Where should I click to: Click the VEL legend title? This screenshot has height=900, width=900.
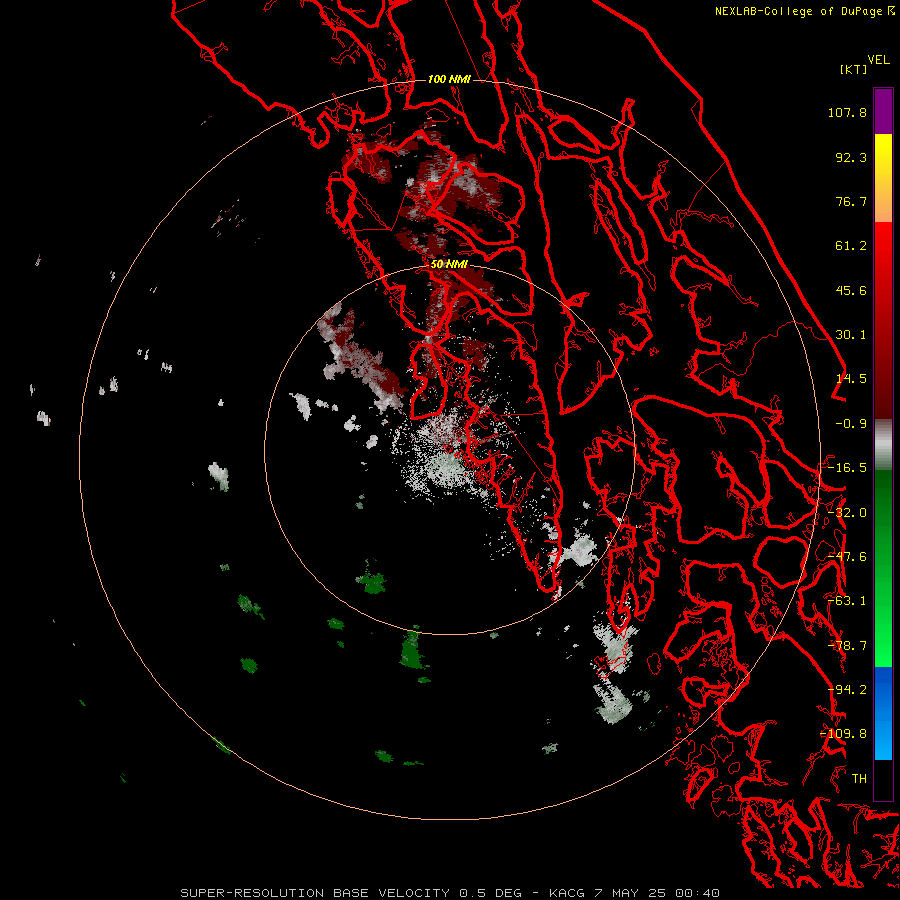[879, 60]
